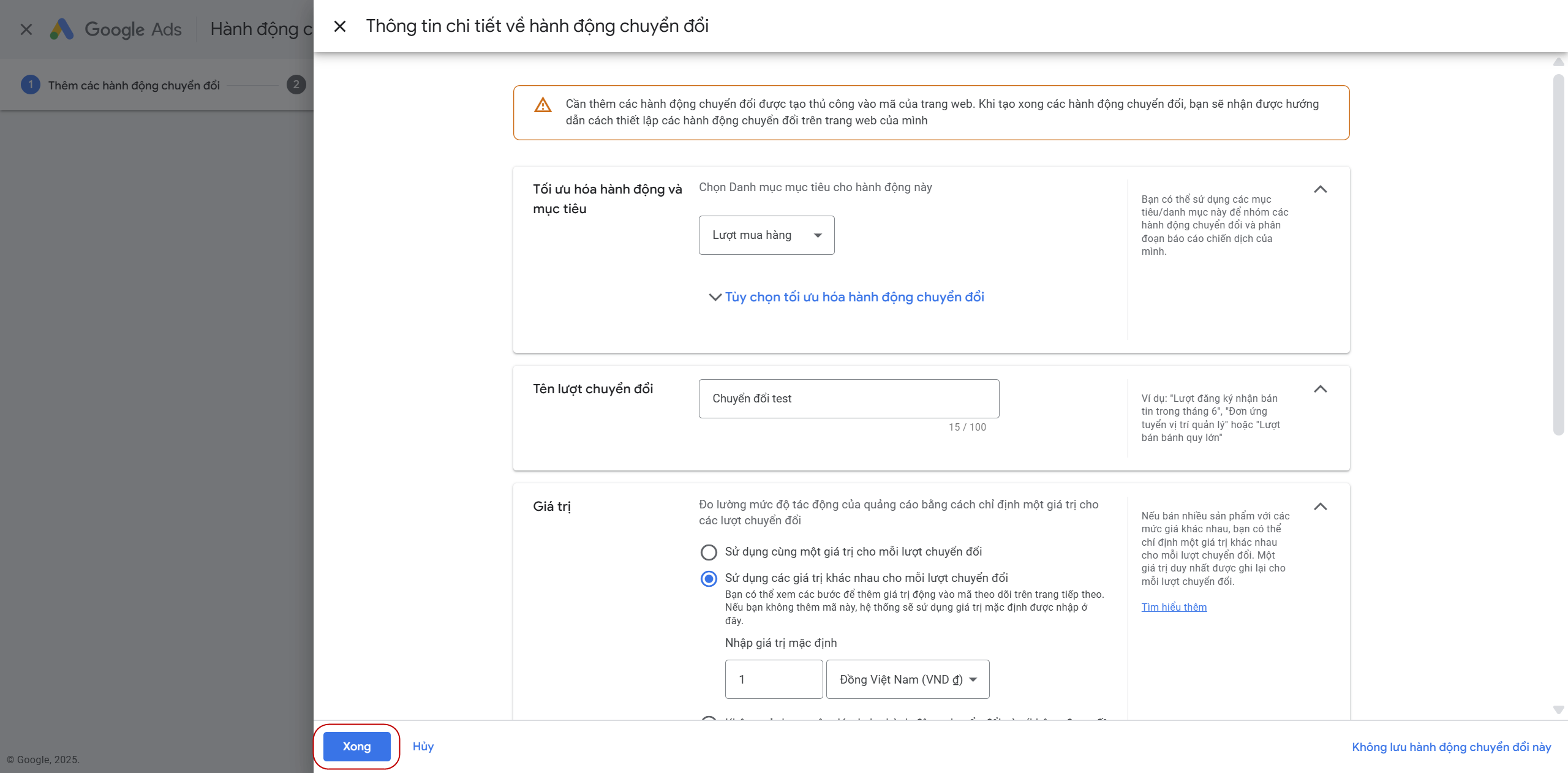Close the Google Ads conversion setup page
Viewport: 1568px width, 773px height.
(26, 29)
